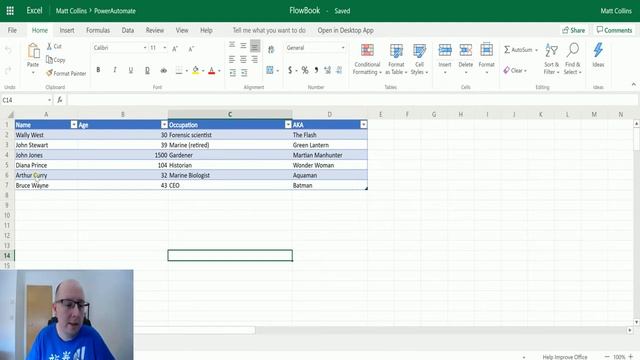Open the app launcher waffle icon
This screenshot has height=360, width=640.
click(10, 11)
